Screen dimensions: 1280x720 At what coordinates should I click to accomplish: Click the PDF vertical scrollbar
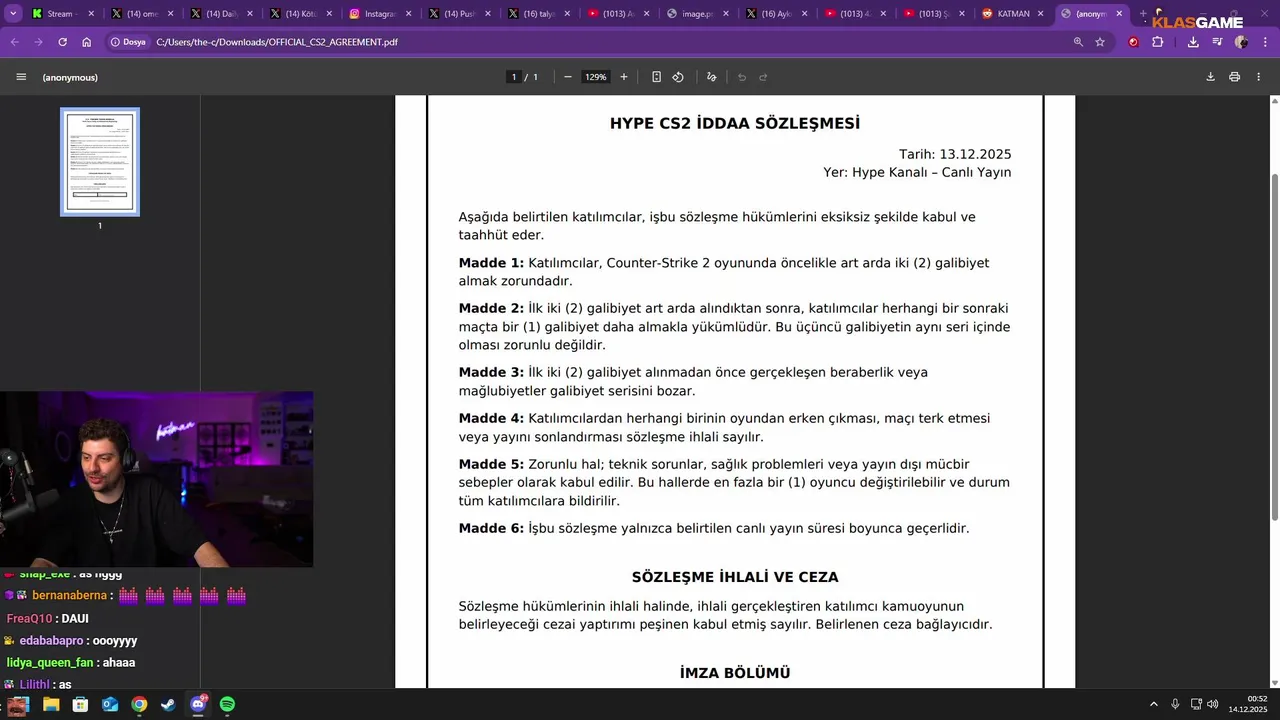[x=1274, y=345]
